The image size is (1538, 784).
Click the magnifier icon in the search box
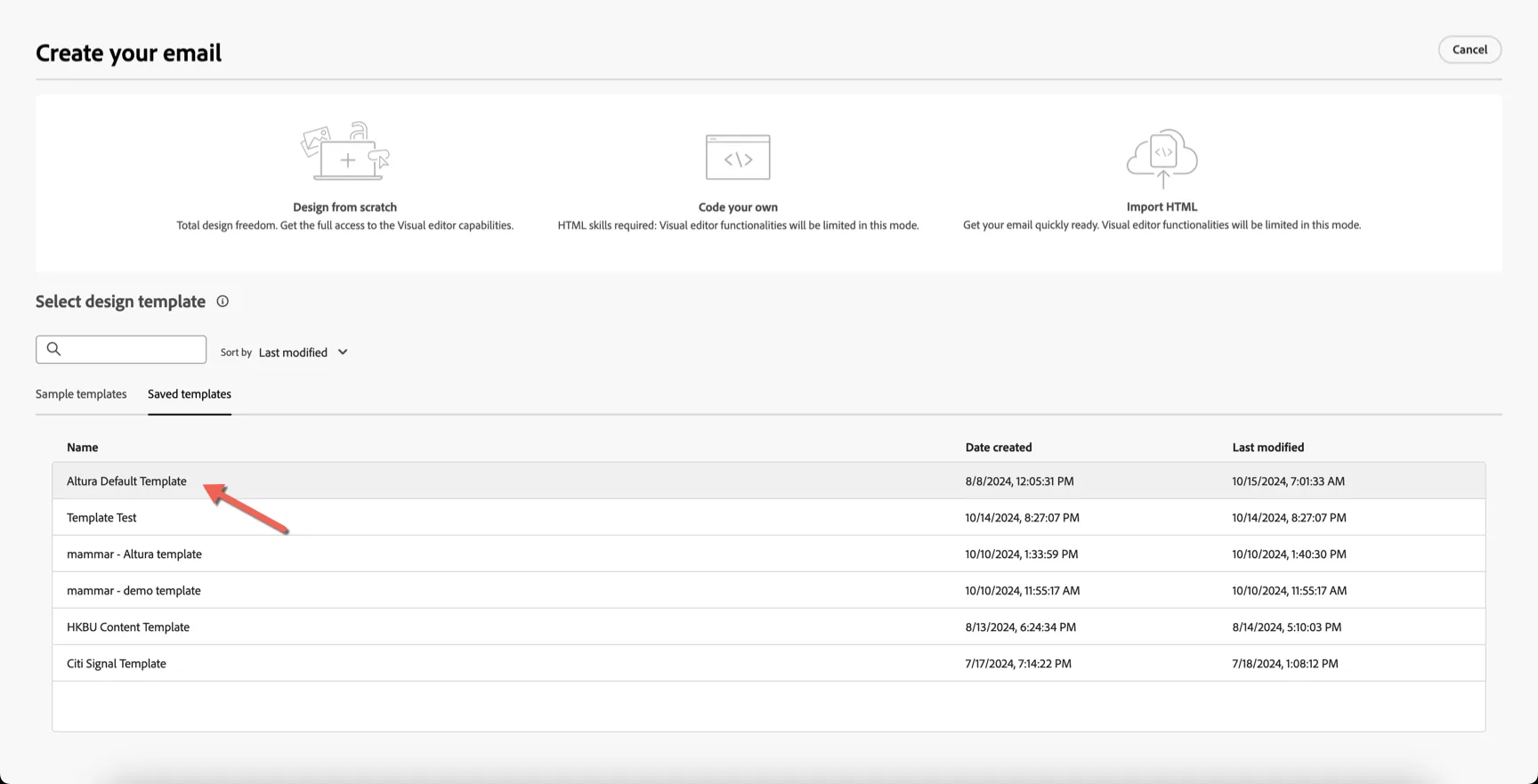coord(53,349)
